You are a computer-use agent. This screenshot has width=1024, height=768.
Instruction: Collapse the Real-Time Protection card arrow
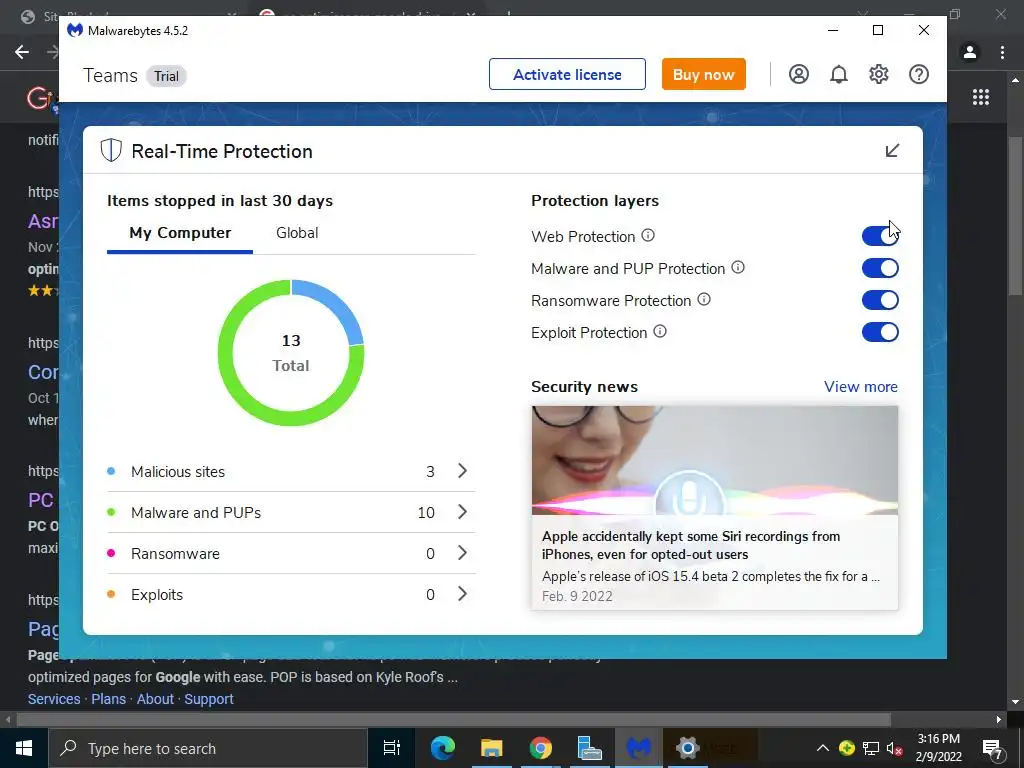point(892,151)
